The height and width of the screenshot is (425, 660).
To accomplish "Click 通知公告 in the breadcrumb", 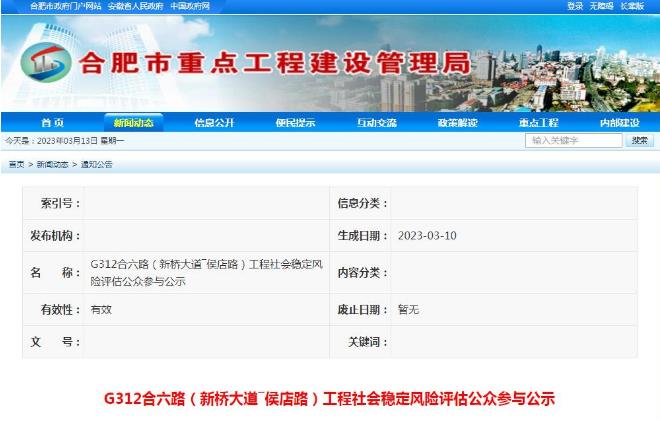I will click(96, 165).
